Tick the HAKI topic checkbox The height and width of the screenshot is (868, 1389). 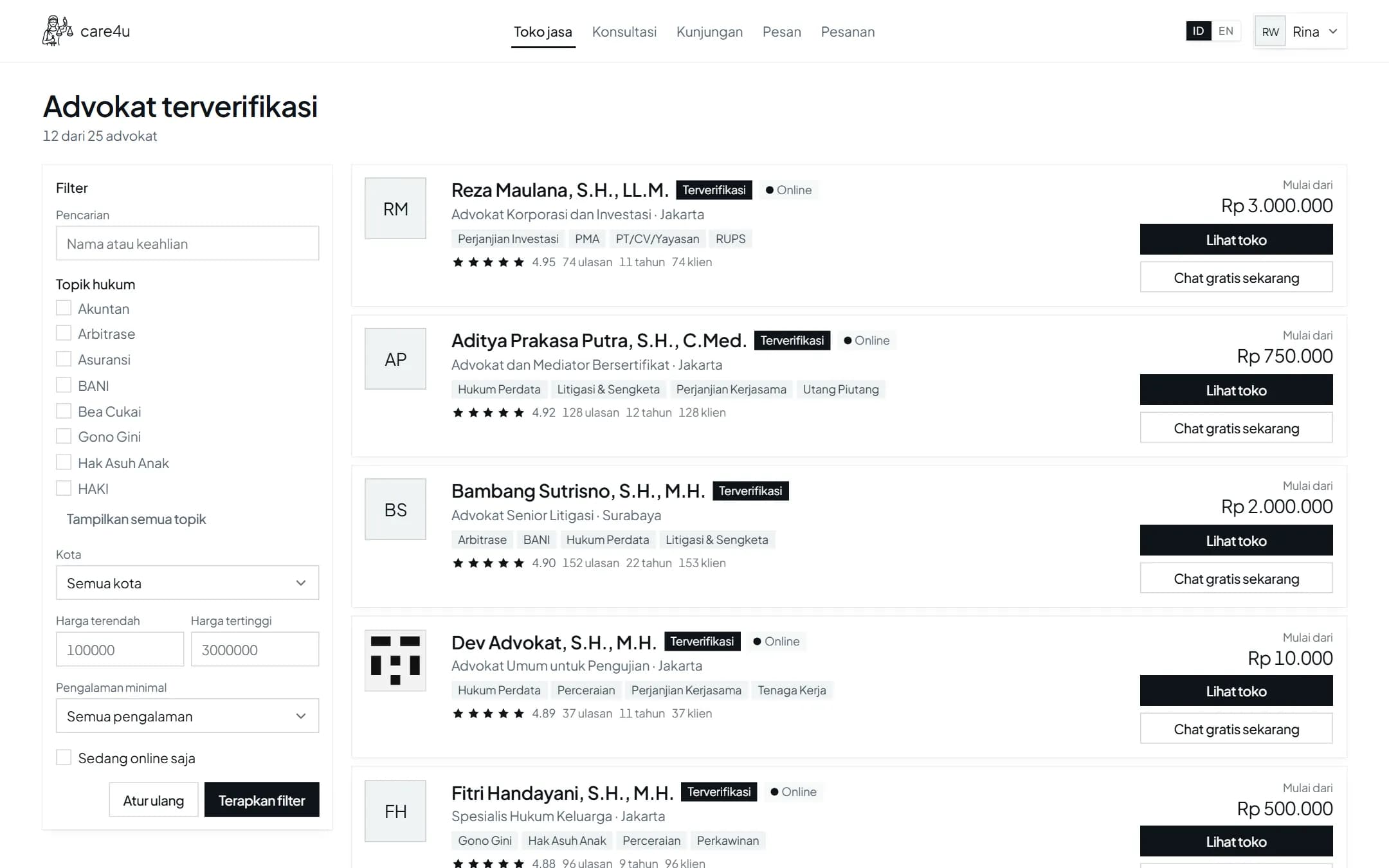click(x=64, y=488)
